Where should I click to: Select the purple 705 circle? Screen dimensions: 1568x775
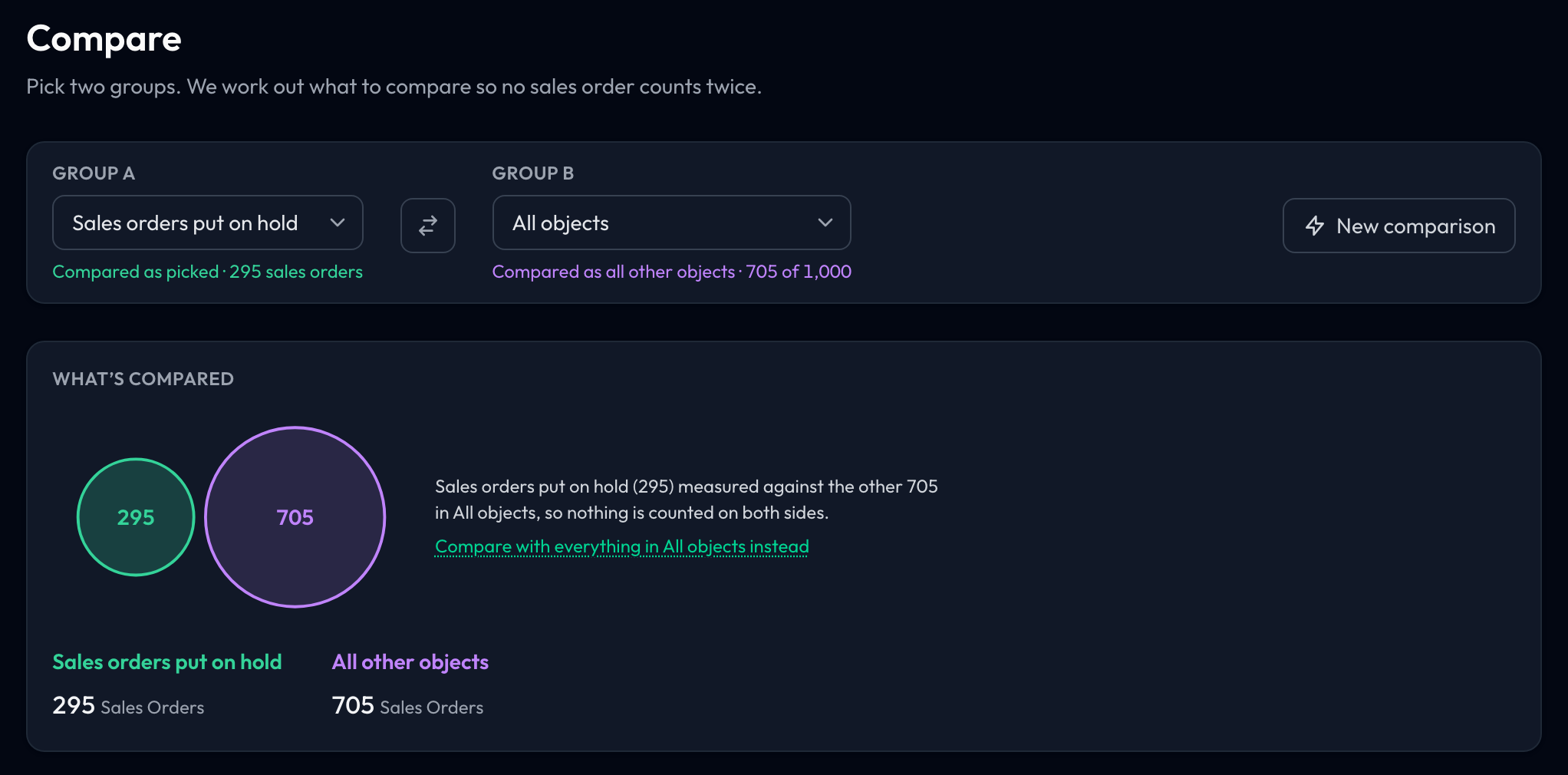(x=295, y=517)
